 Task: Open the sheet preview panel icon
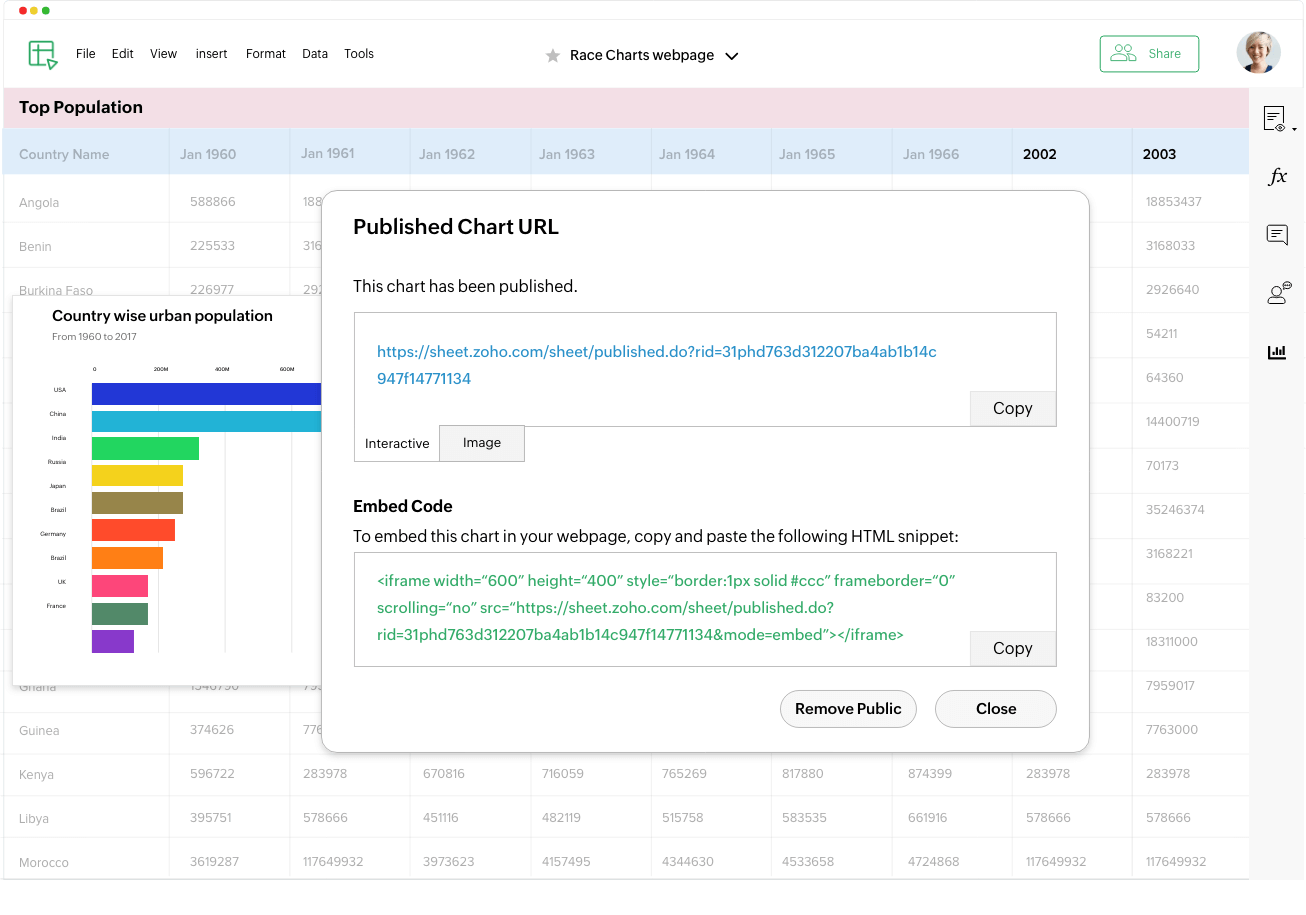coord(1275,119)
